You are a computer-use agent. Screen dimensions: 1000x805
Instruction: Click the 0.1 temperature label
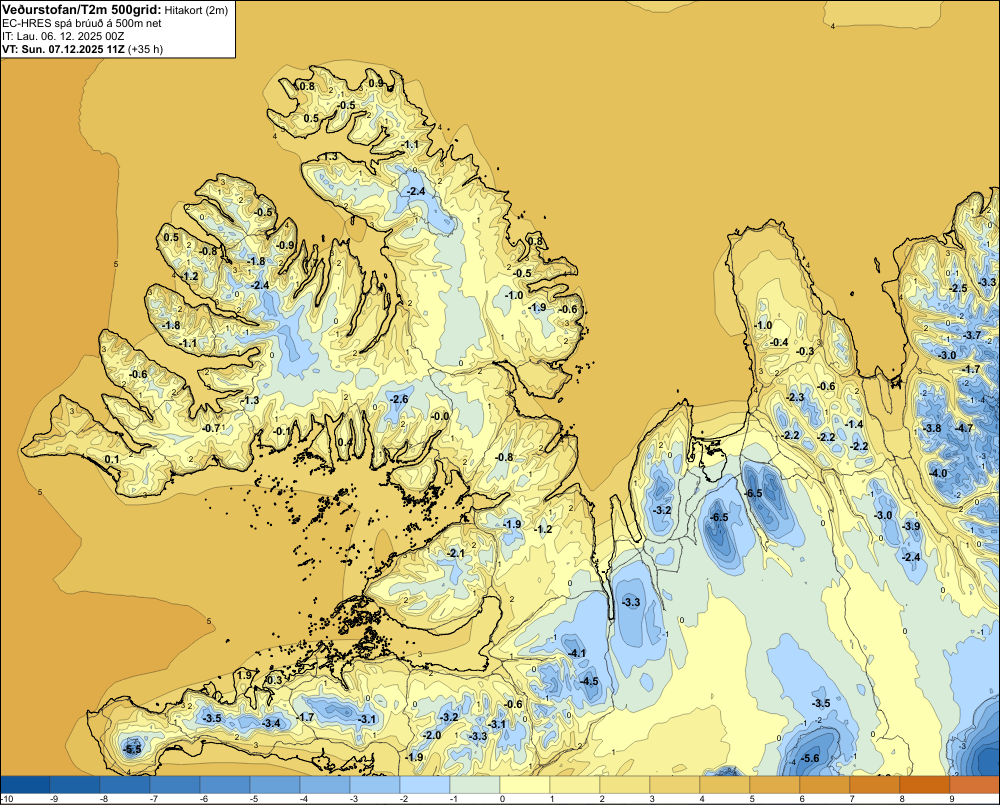click(112, 459)
